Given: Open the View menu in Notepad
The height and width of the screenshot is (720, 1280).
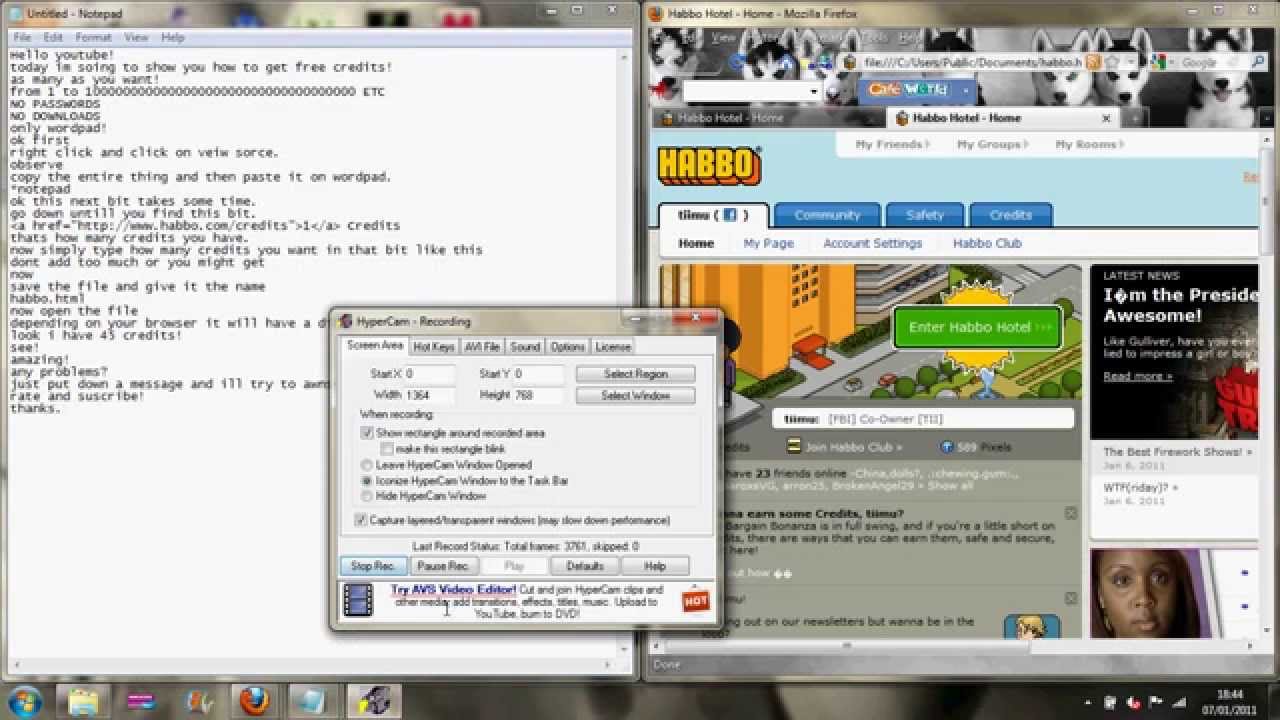Looking at the screenshot, I should pyautogui.click(x=136, y=37).
